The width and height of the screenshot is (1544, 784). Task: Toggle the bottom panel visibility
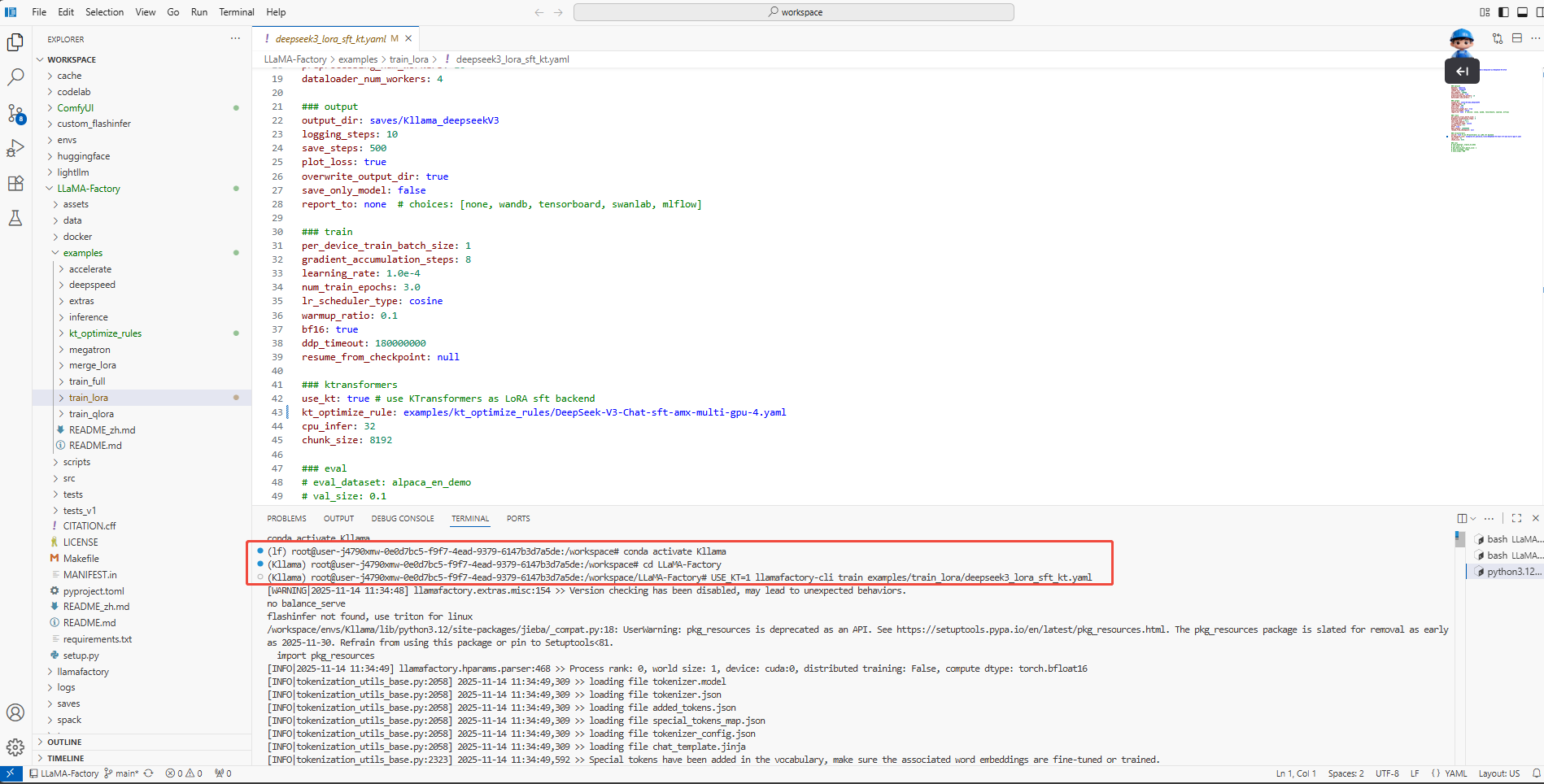point(1522,12)
